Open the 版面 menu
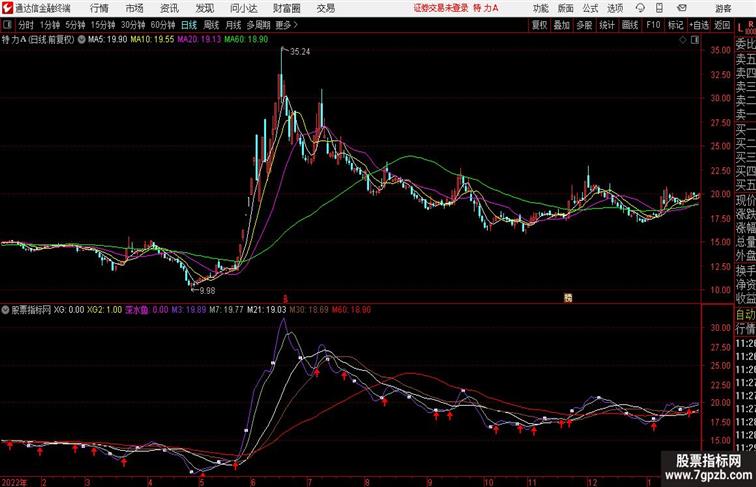The height and width of the screenshot is (487, 756). pyautogui.click(x=566, y=8)
